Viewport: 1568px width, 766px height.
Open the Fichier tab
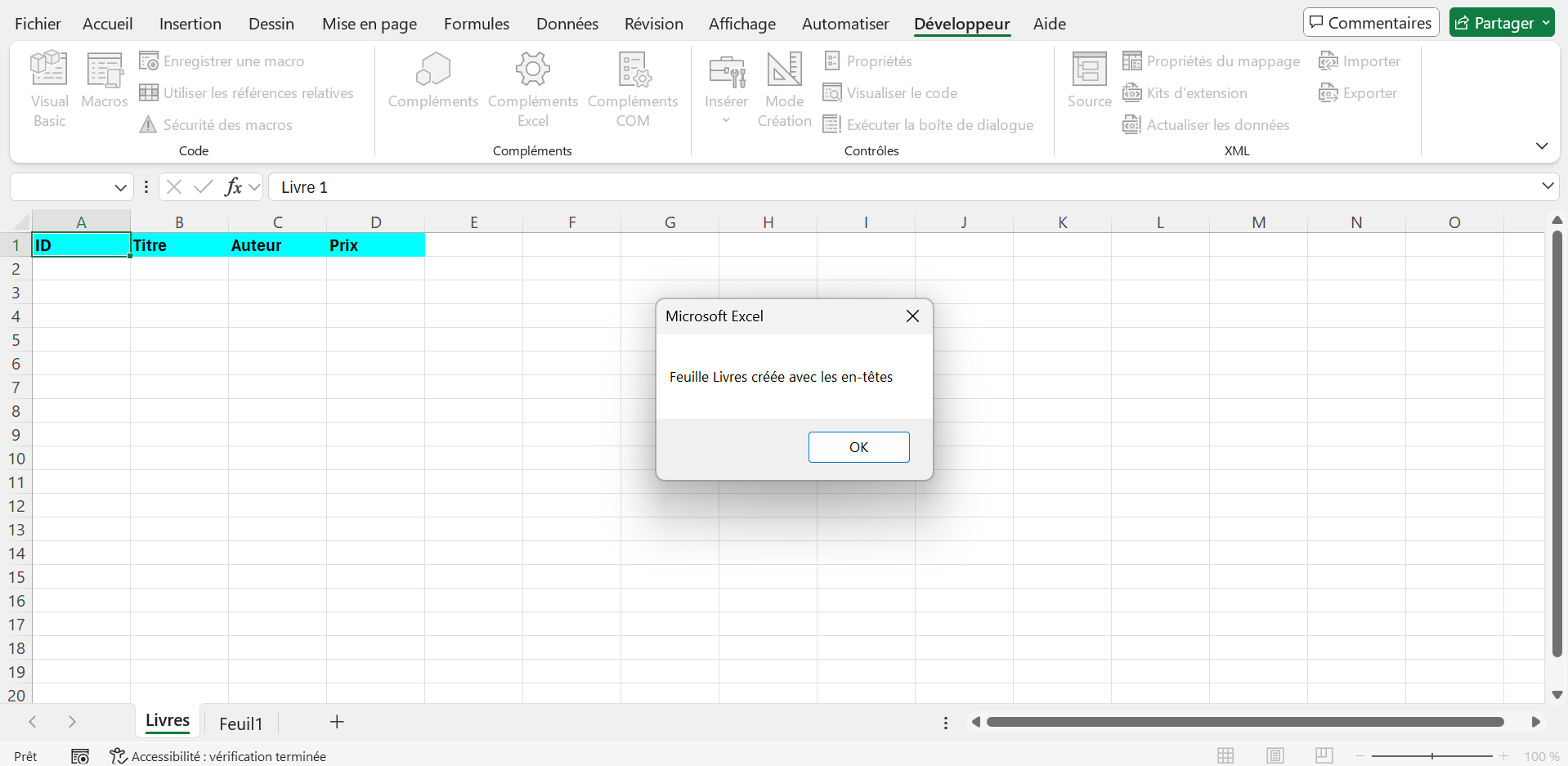pyautogui.click(x=38, y=24)
